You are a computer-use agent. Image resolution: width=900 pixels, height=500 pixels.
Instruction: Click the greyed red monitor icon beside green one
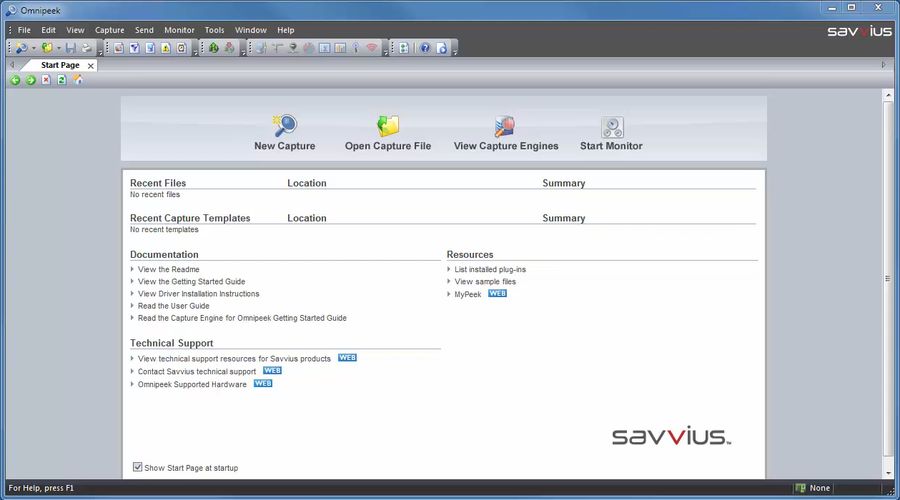230,48
